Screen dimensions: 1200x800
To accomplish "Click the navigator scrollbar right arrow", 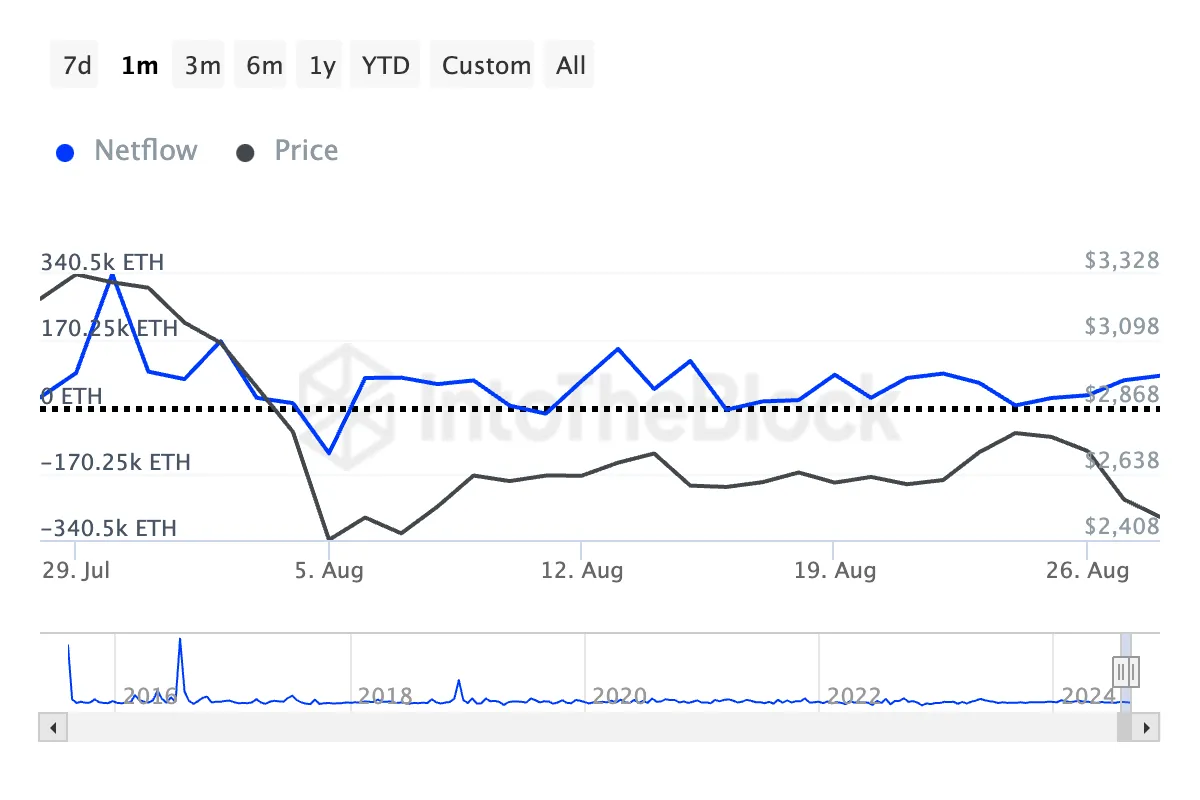I will [1148, 727].
